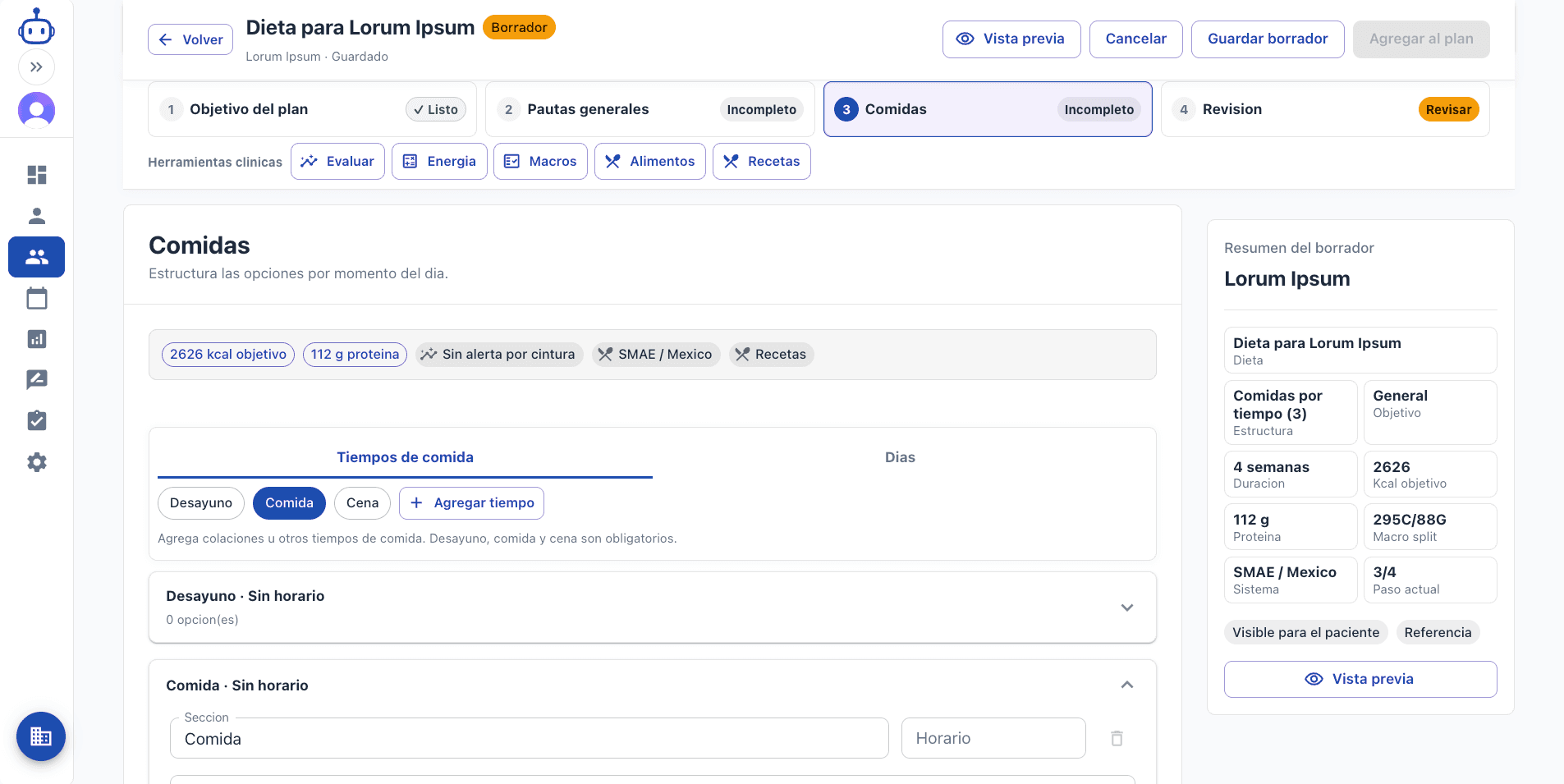Click the Revisar badge
1564x784 pixels.
pos(1448,109)
